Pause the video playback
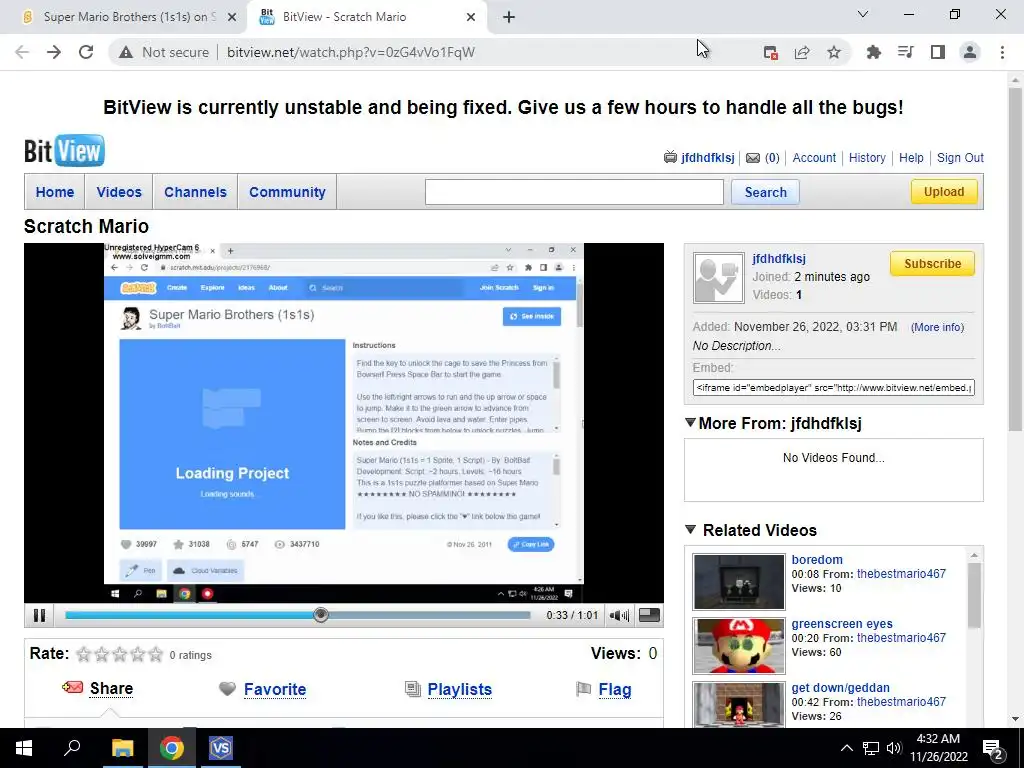The image size is (1024, 768). 39,615
